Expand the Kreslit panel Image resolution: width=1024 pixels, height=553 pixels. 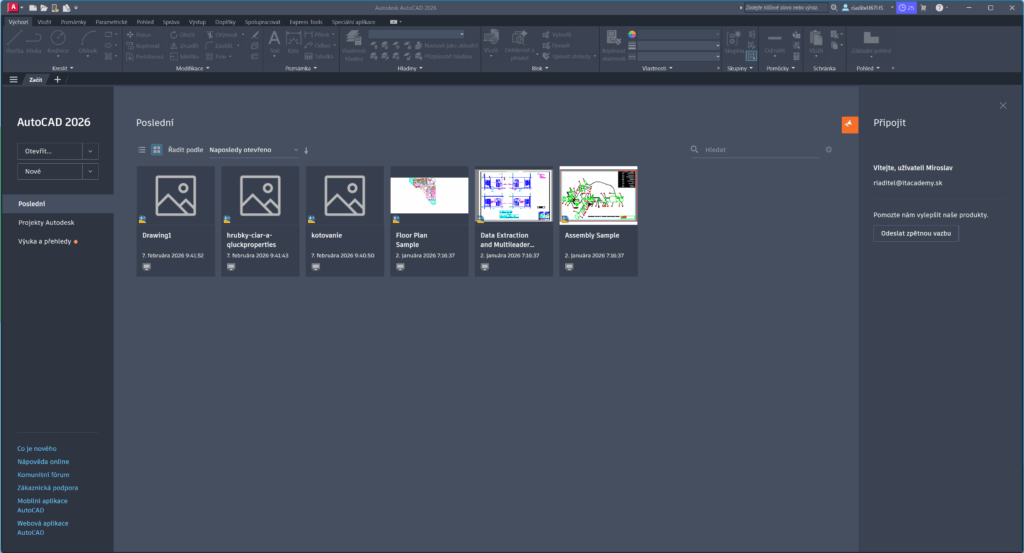63,68
